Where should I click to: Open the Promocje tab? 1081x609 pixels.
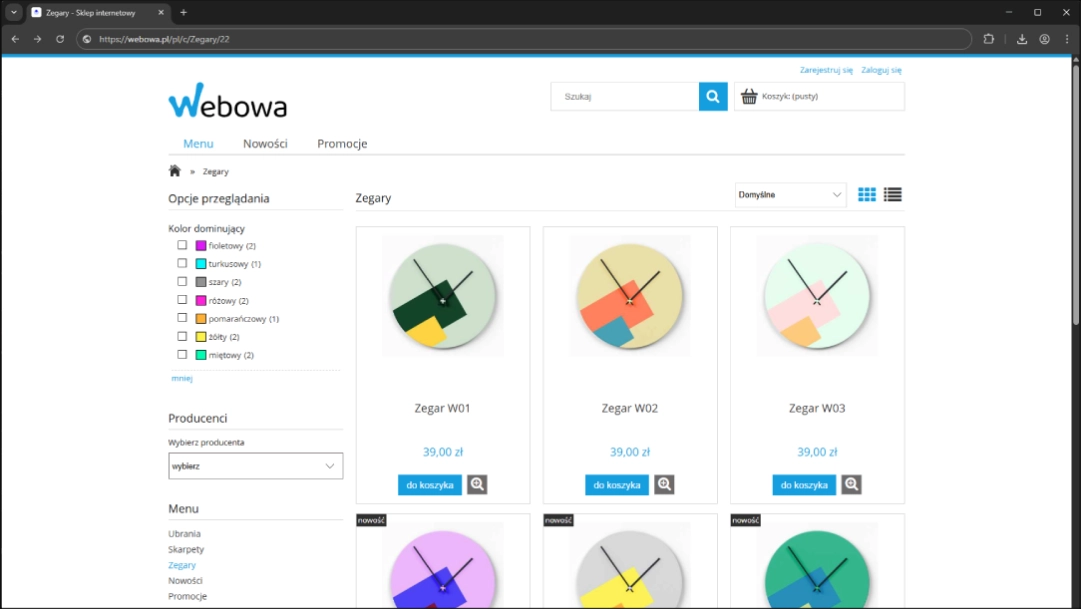[x=342, y=144]
